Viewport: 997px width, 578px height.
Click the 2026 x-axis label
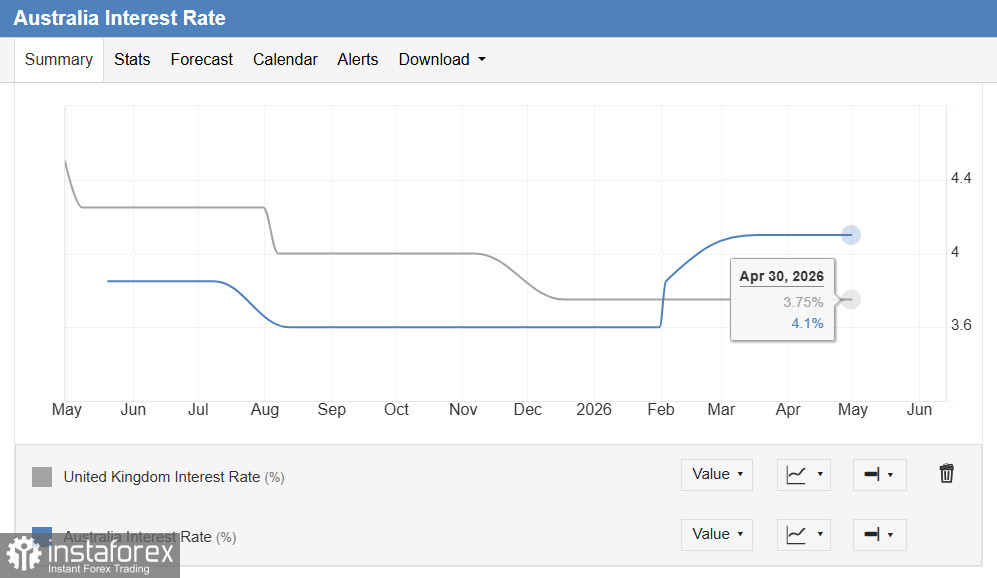point(594,409)
